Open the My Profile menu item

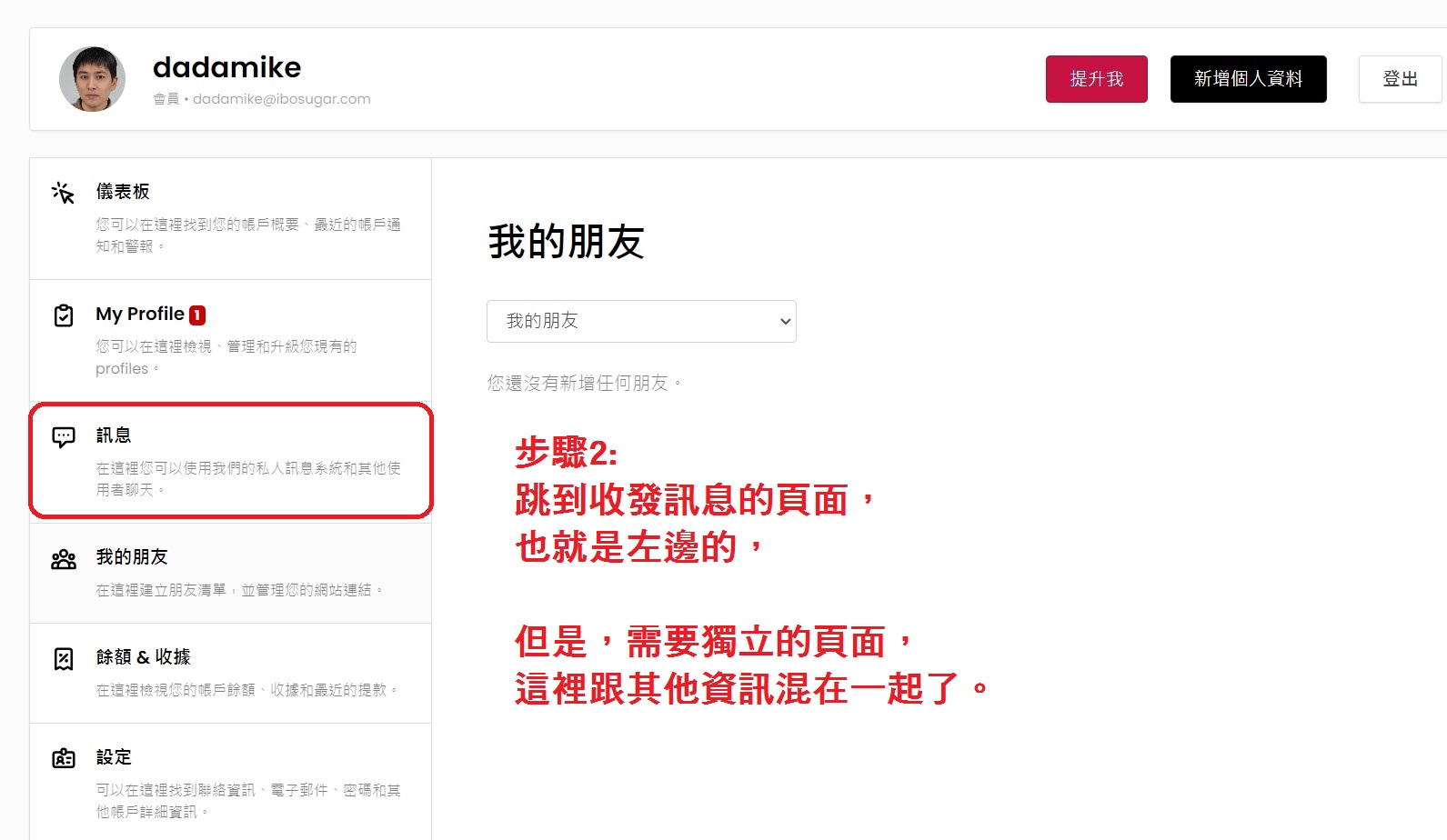[140, 315]
